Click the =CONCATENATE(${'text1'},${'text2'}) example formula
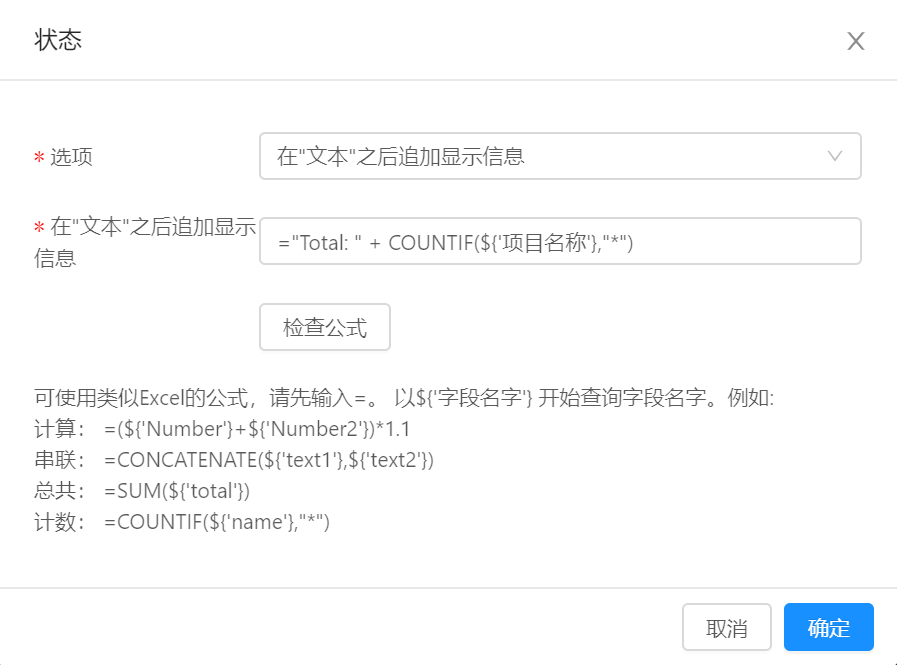Image resolution: width=897 pixels, height=665 pixels. [269, 460]
